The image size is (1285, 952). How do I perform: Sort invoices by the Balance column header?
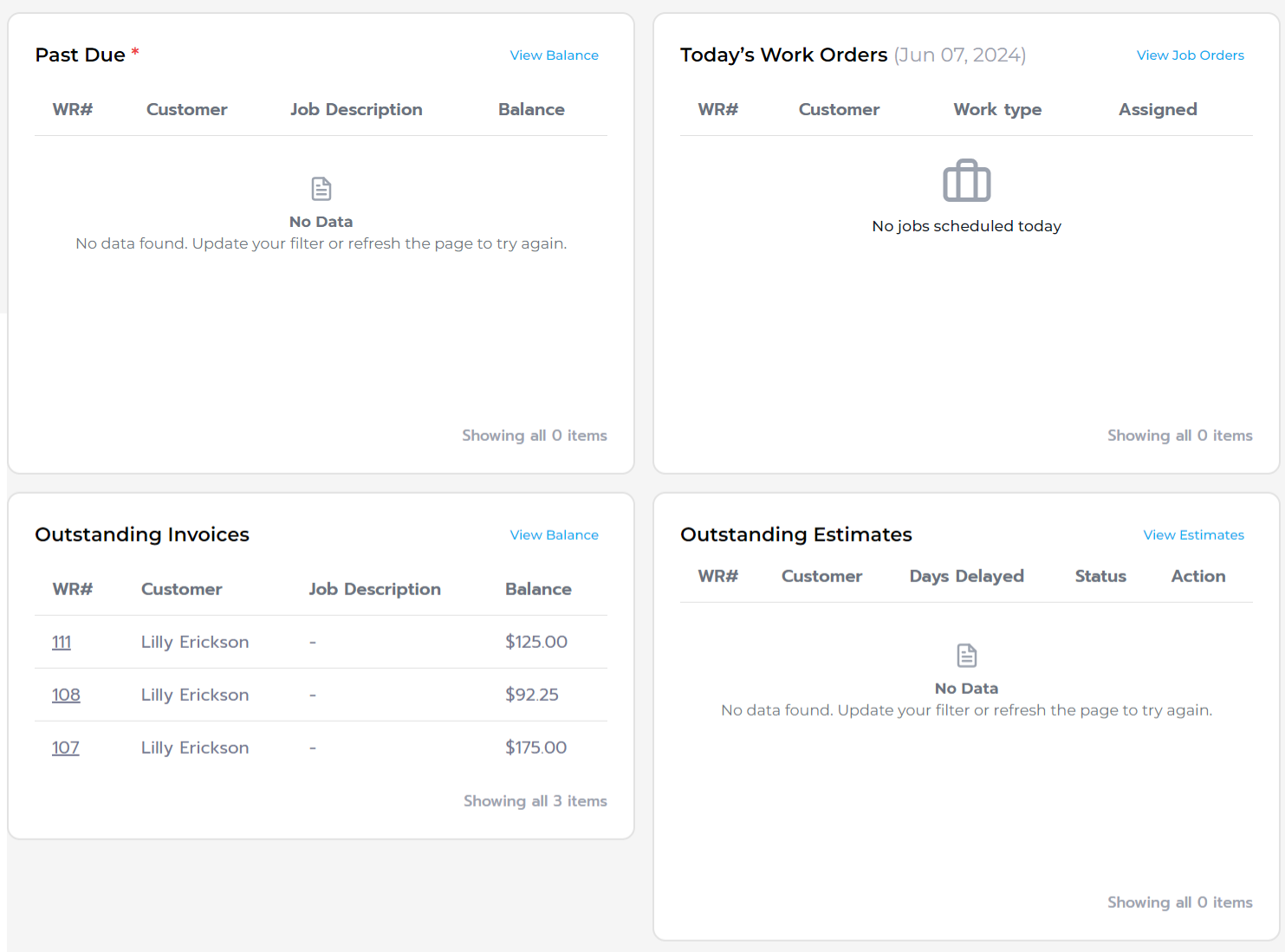click(538, 589)
